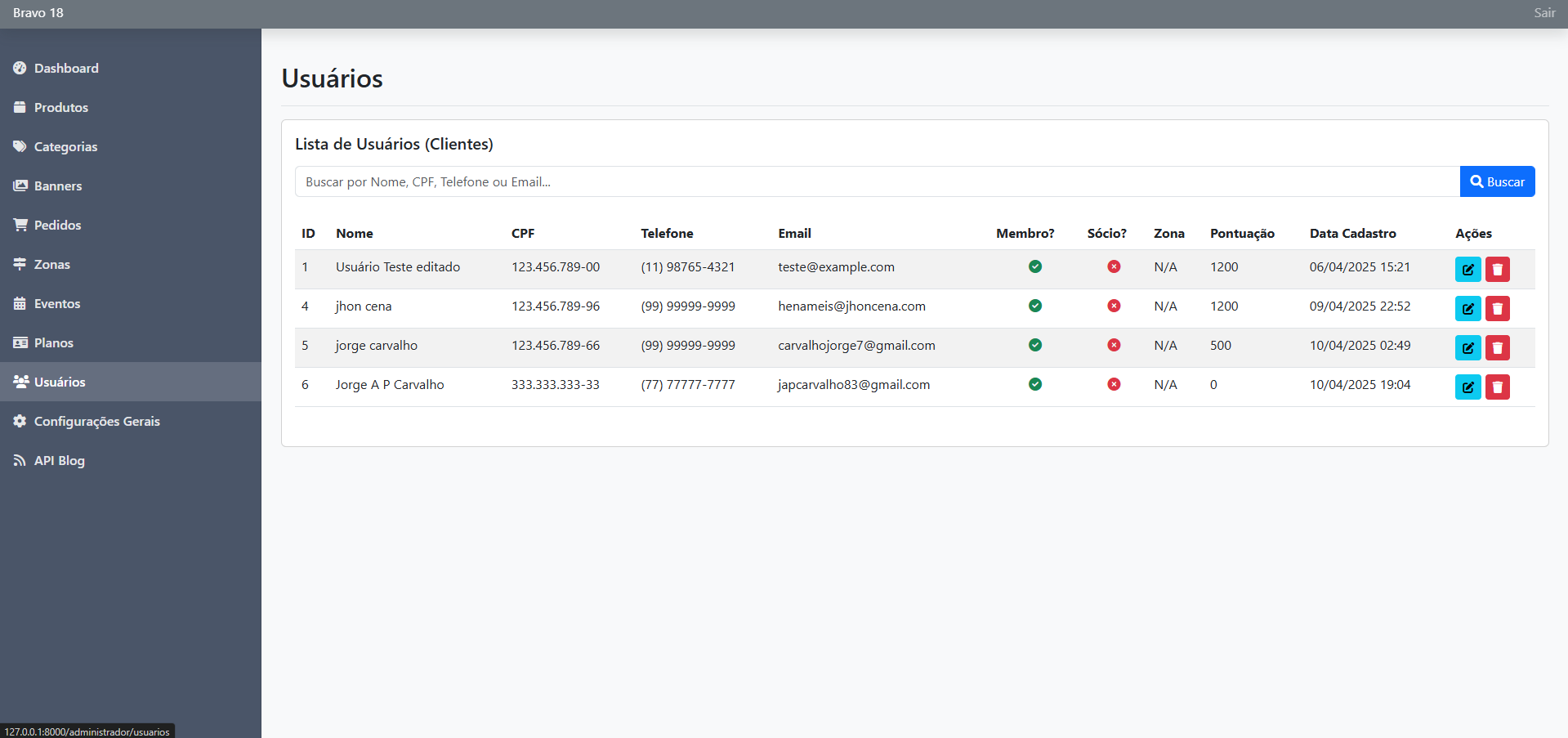Click date 10/04/2025 19:04
The image size is (1568, 738).
(1360, 385)
